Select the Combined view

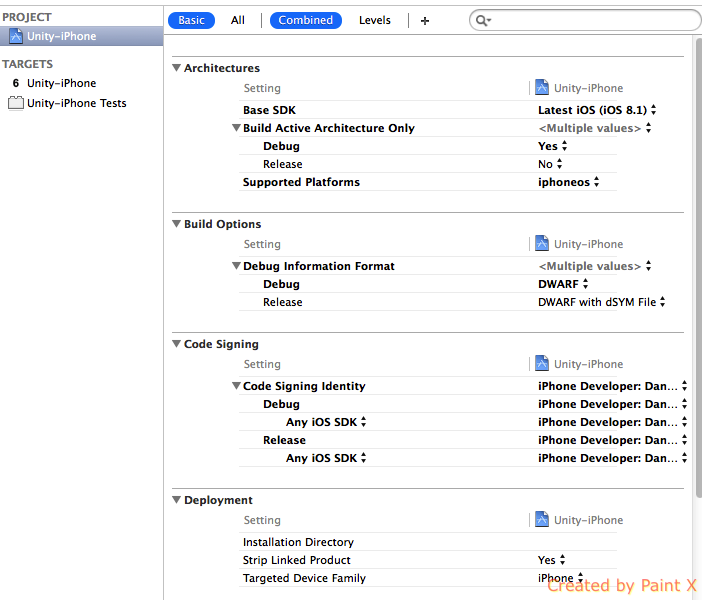[x=306, y=21]
